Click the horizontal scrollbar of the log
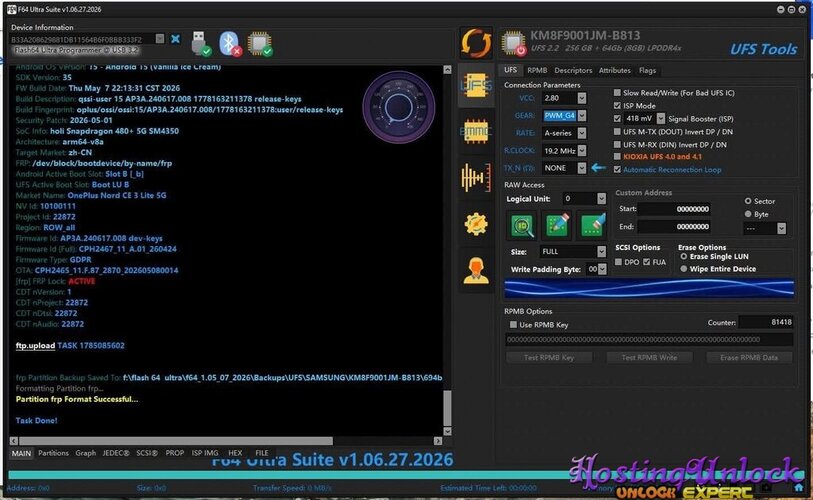This screenshot has height=500, width=813. [x=176, y=441]
